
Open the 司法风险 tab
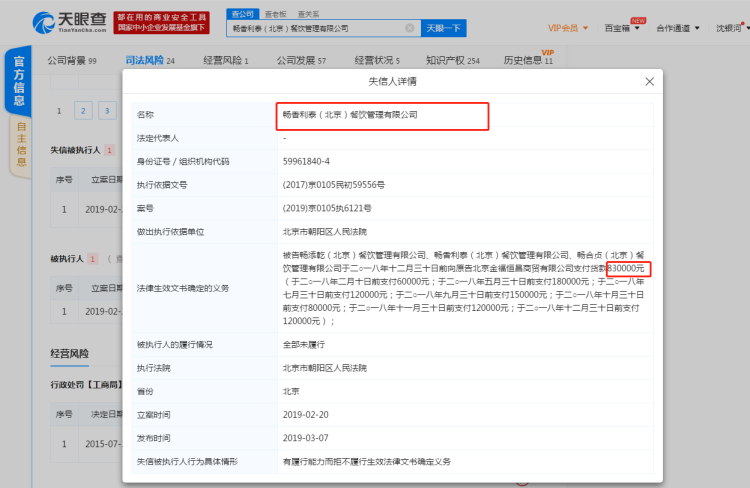click(150, 60)
